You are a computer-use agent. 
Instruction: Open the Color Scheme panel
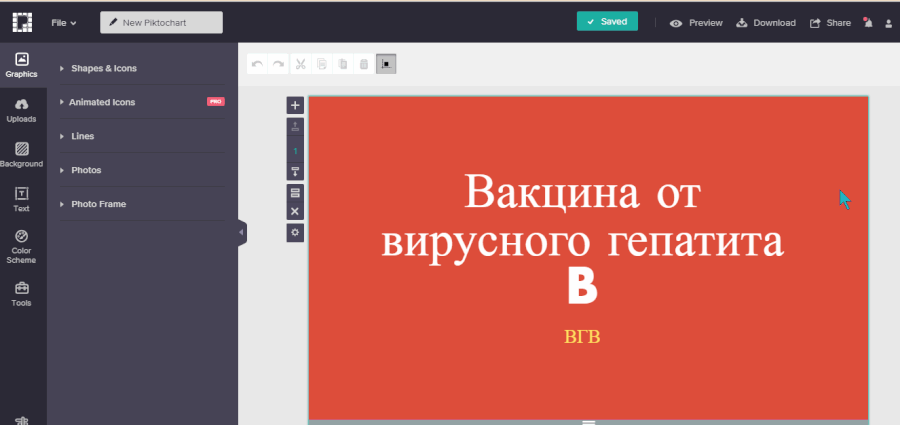pos(22,245)
